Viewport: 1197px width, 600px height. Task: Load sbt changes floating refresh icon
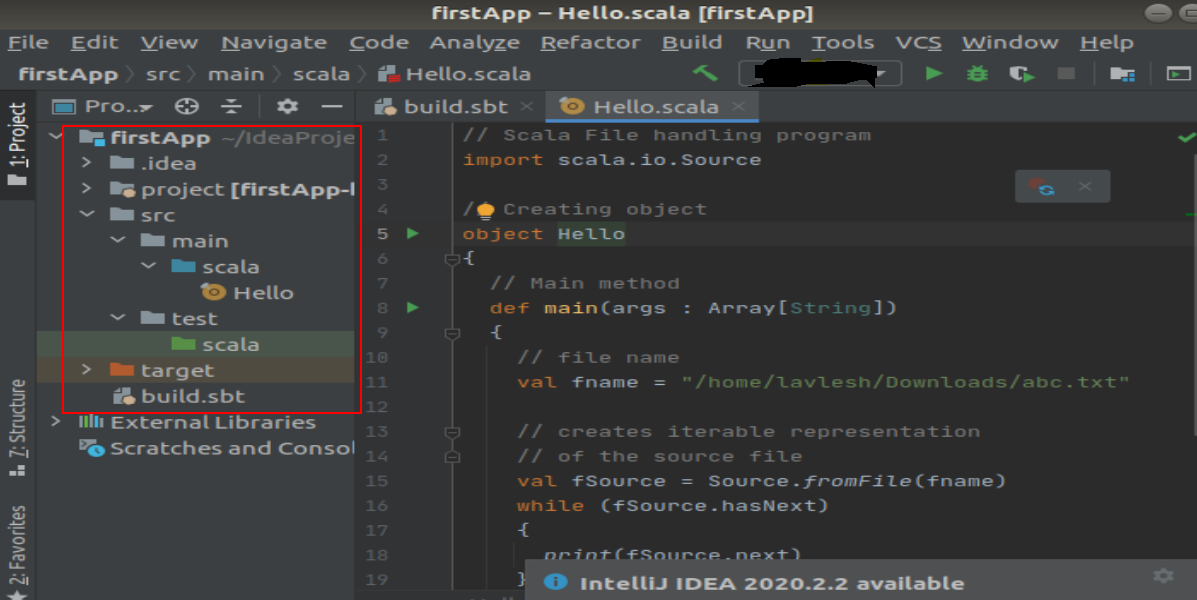pos(1041,186)
